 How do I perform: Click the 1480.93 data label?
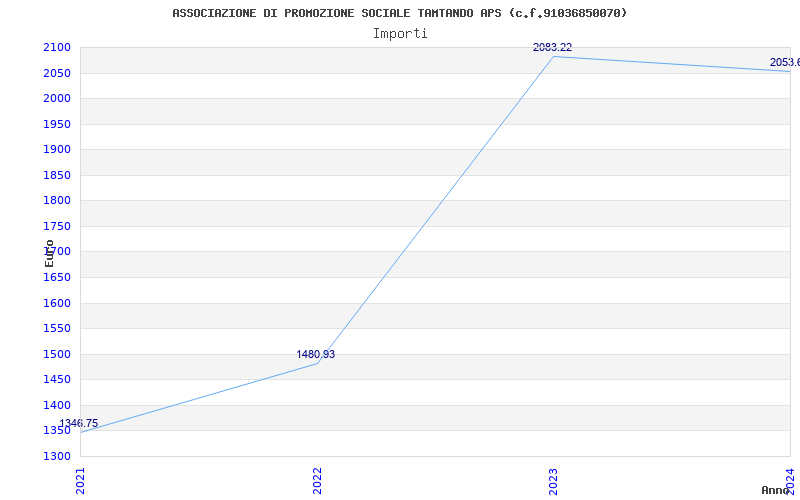coord(316,354)
